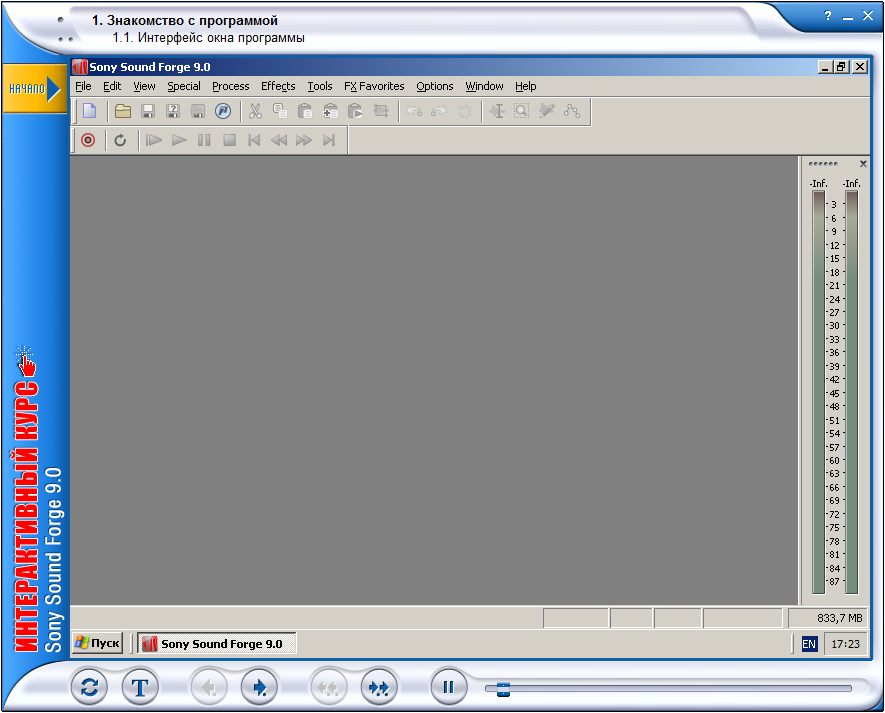This screenshot has width=885, height=713.
Task: Open the Help menu
Action: coord(525,86)
